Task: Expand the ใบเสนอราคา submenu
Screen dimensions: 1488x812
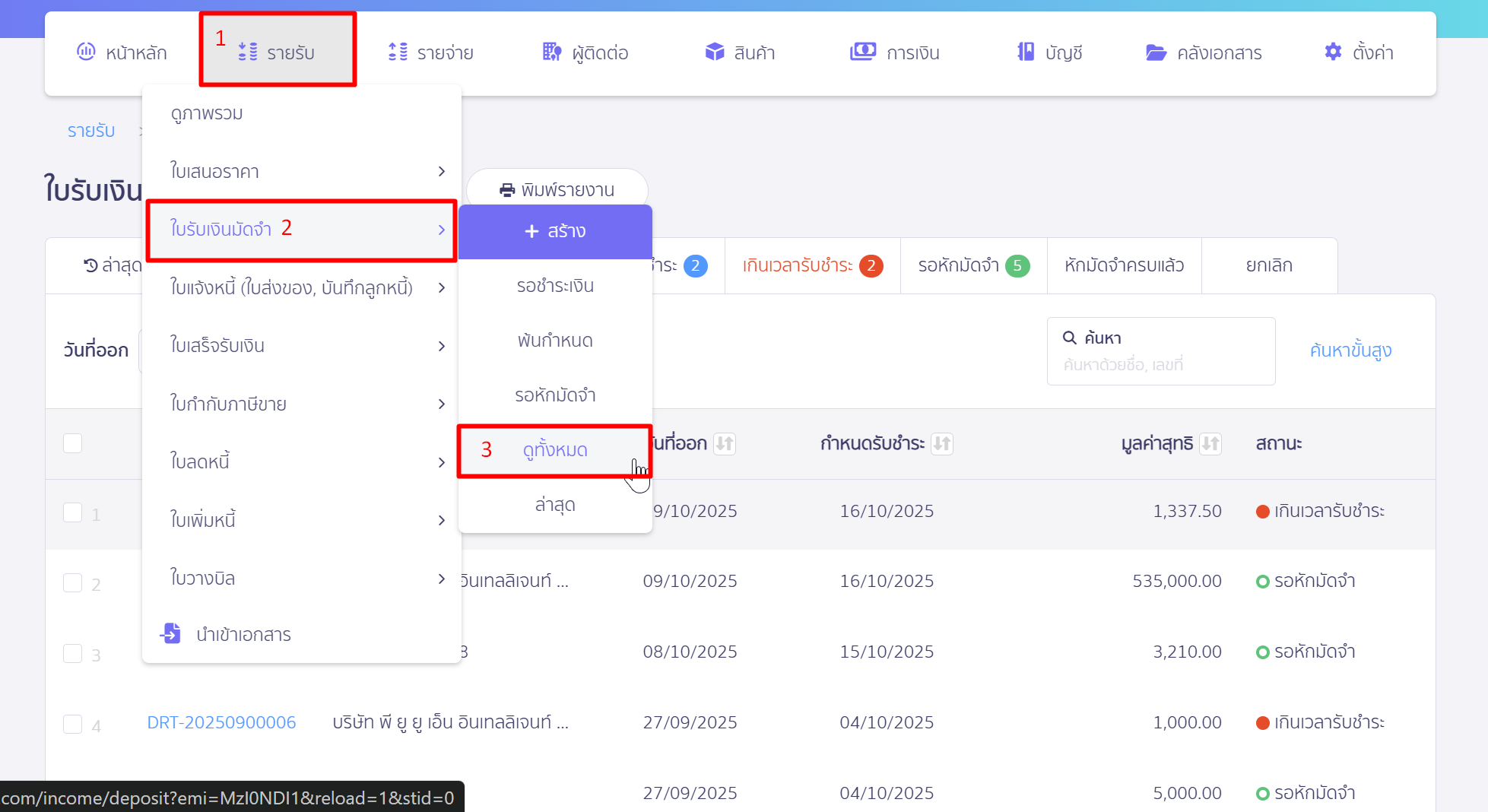Action: click(x=441, y=172)
